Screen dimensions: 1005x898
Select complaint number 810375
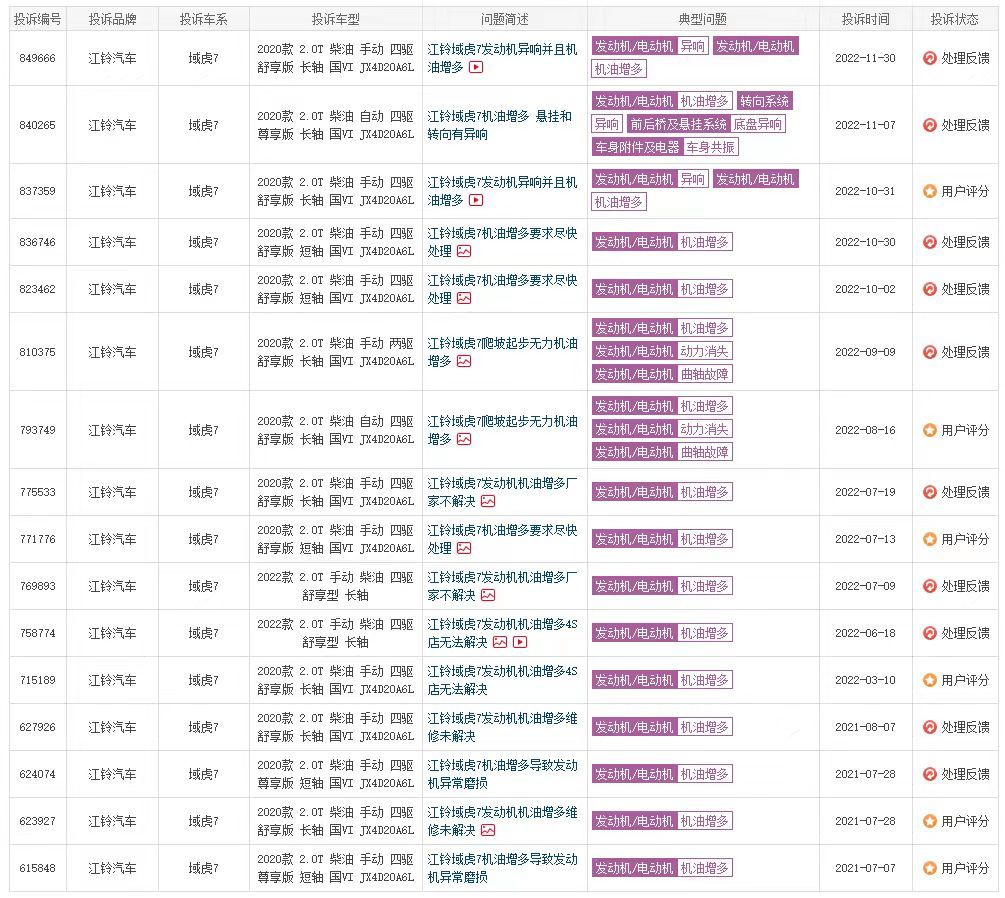(38, 352)
